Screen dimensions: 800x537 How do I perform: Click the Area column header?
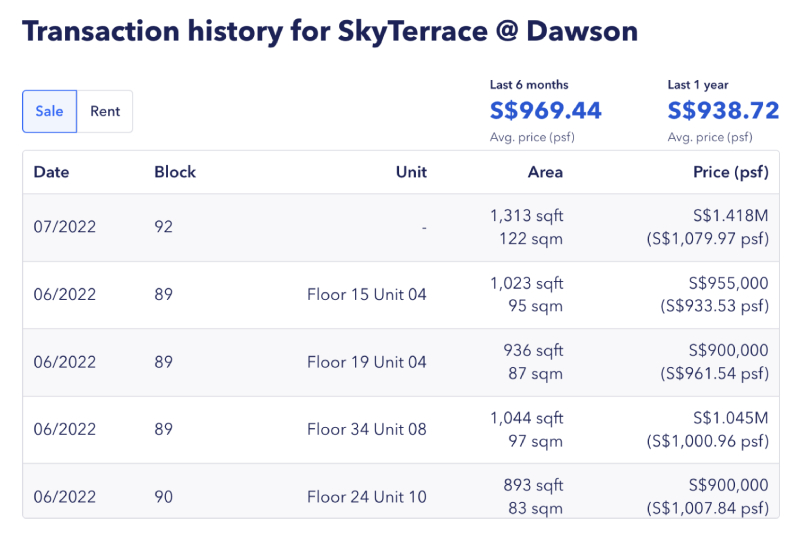click(545, 172)
